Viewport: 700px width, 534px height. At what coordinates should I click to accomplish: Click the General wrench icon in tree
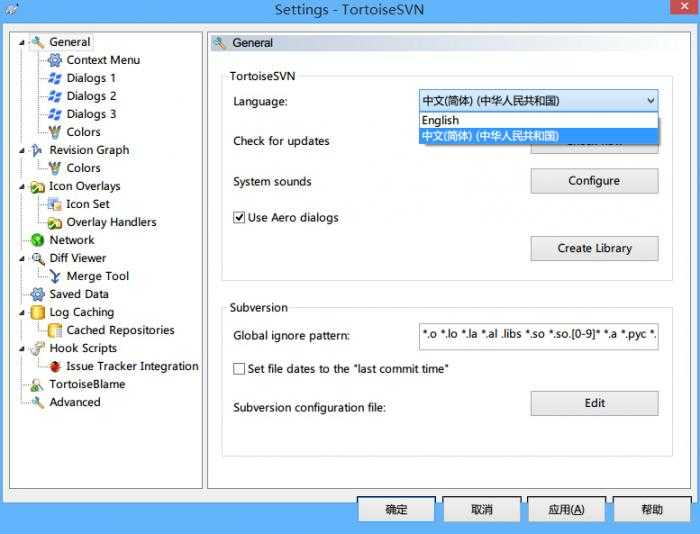[x=38, y=42]
